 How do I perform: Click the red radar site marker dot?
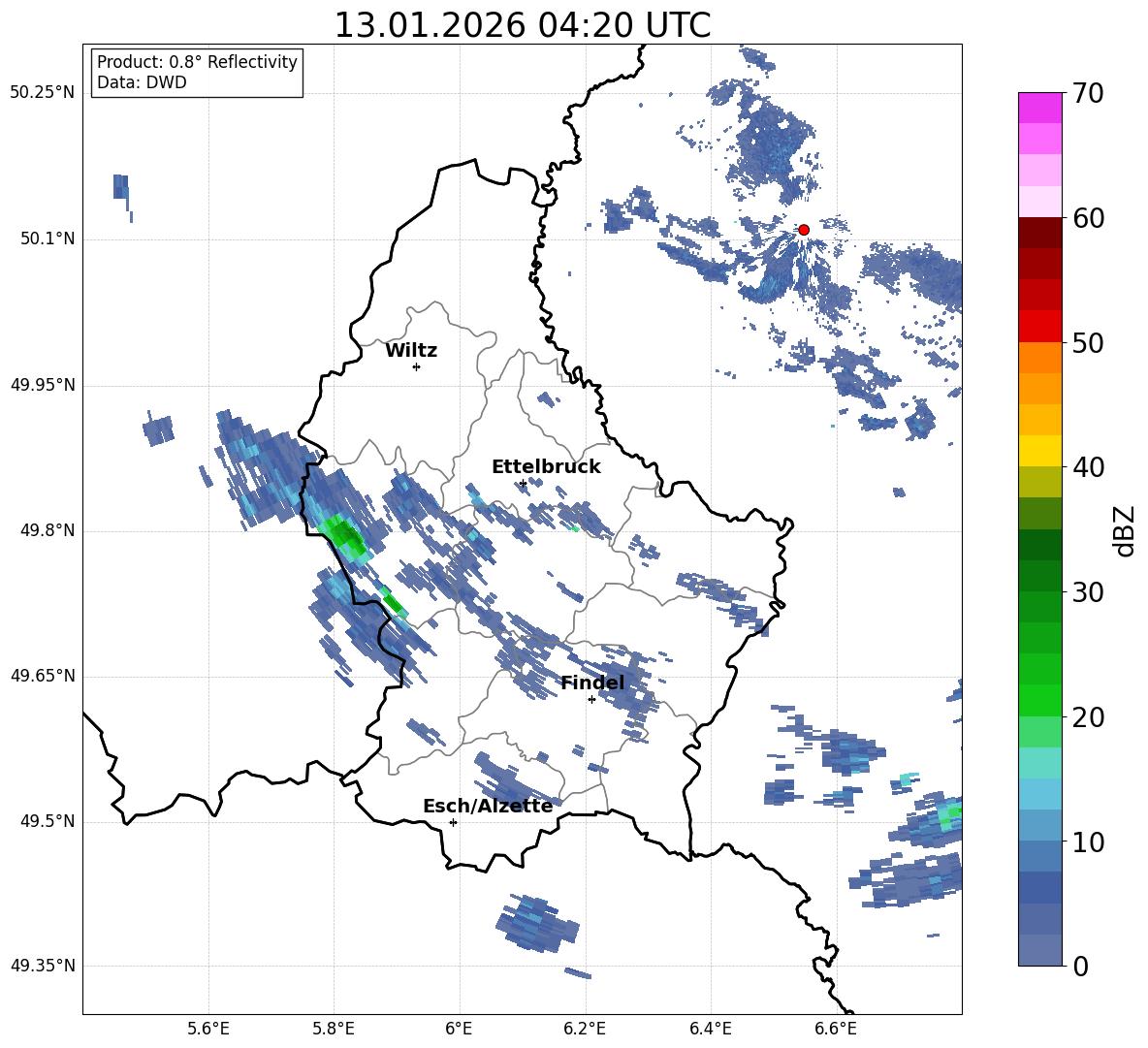pyautogui.click(x=803, y=230)
